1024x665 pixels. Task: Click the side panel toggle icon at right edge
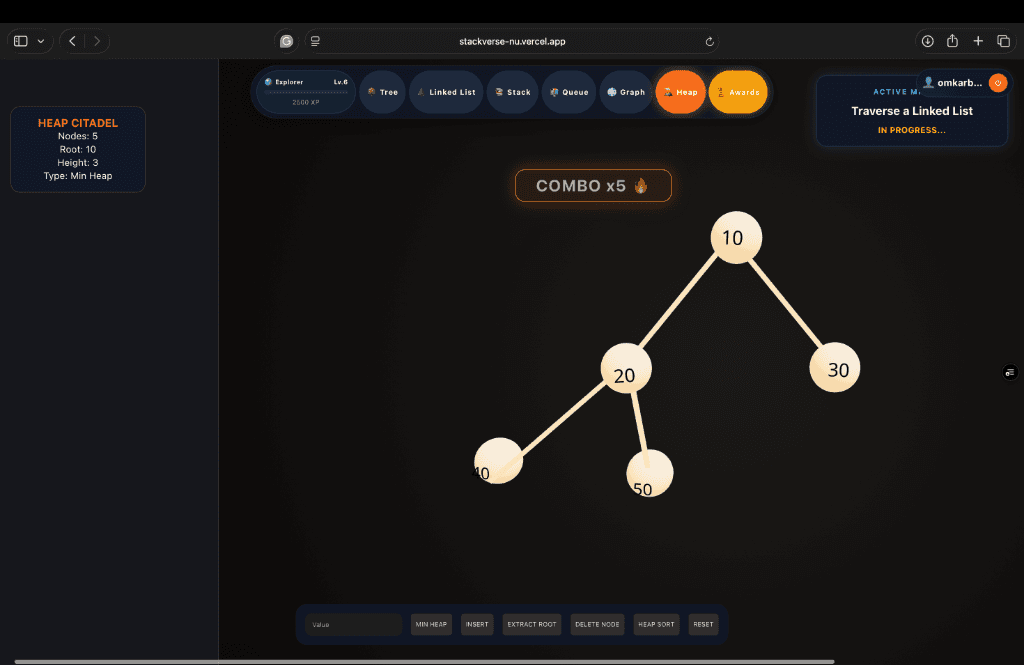coord(1010,372)
